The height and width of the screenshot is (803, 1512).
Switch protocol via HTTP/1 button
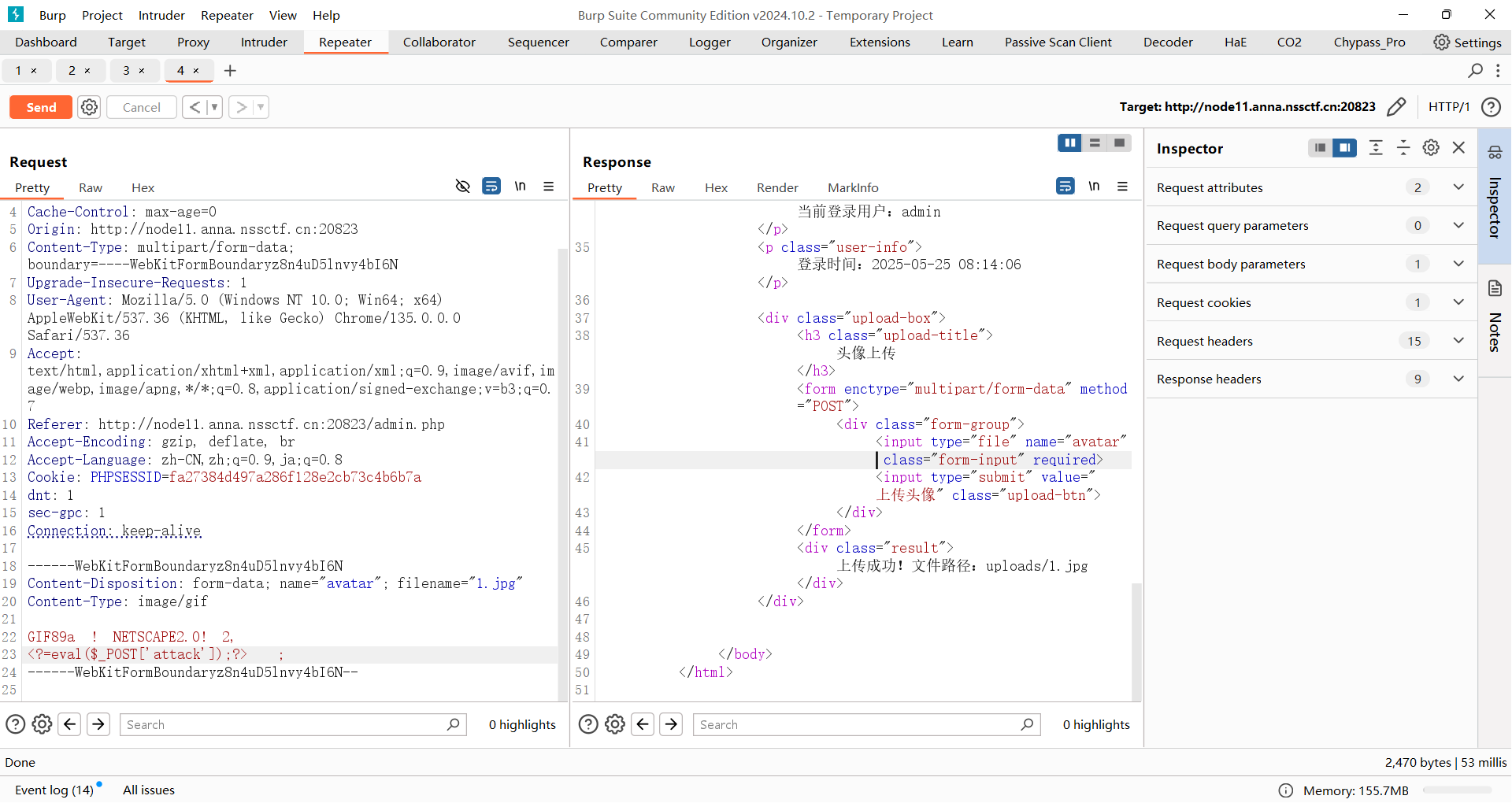click(1449, 107)
